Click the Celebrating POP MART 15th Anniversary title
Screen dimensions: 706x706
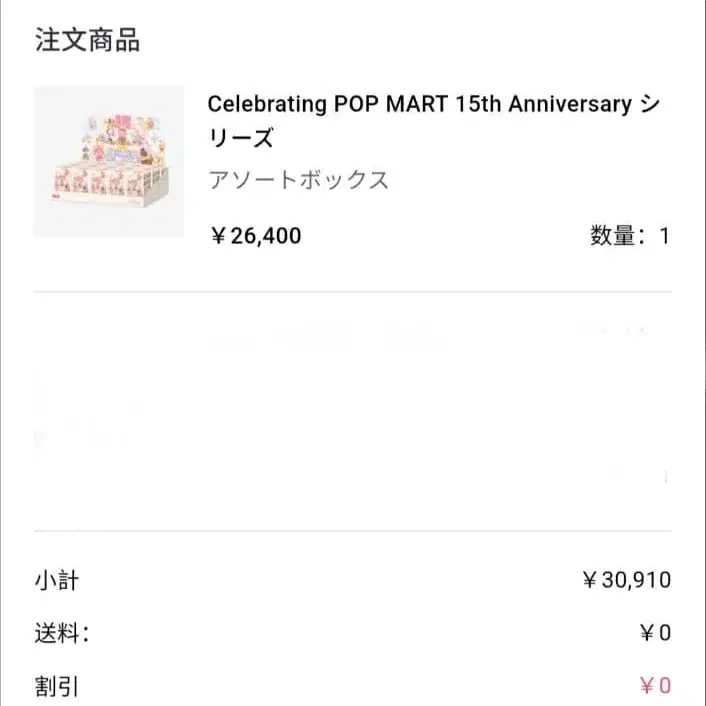click(420, 104)
